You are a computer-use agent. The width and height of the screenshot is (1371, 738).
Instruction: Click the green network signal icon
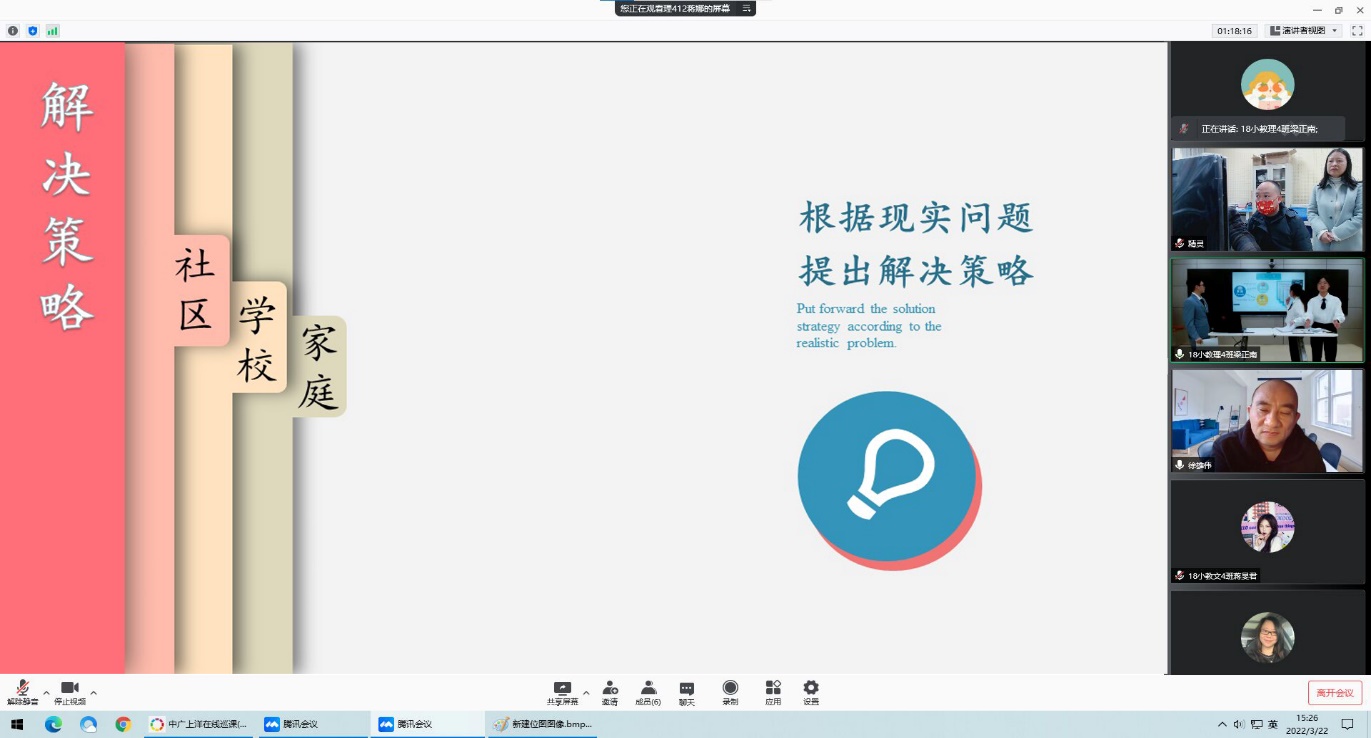tap(52, 31)
